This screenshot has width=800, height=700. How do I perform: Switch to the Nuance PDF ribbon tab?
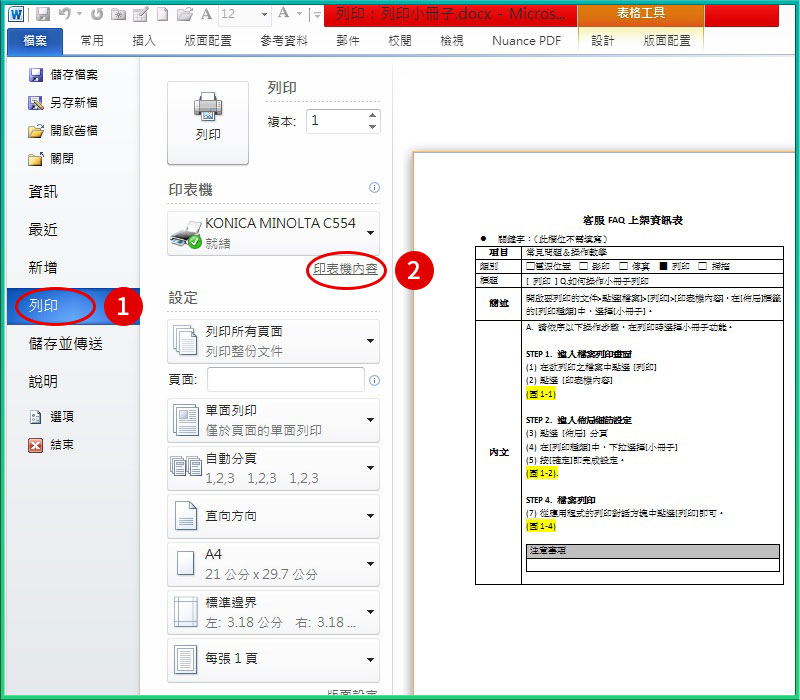(525, 41)
